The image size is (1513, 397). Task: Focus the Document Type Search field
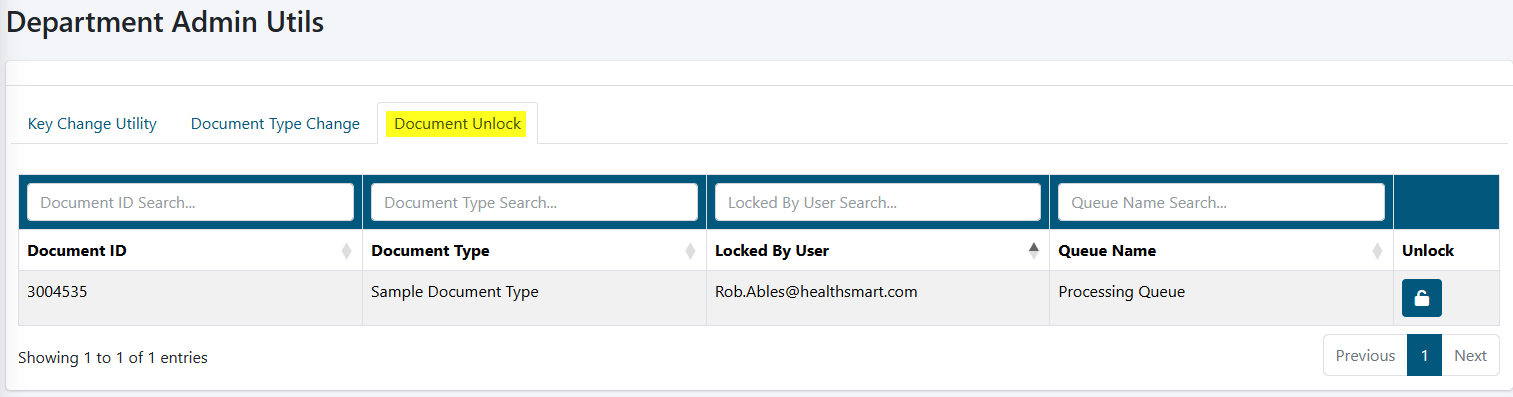click(534, 202)
